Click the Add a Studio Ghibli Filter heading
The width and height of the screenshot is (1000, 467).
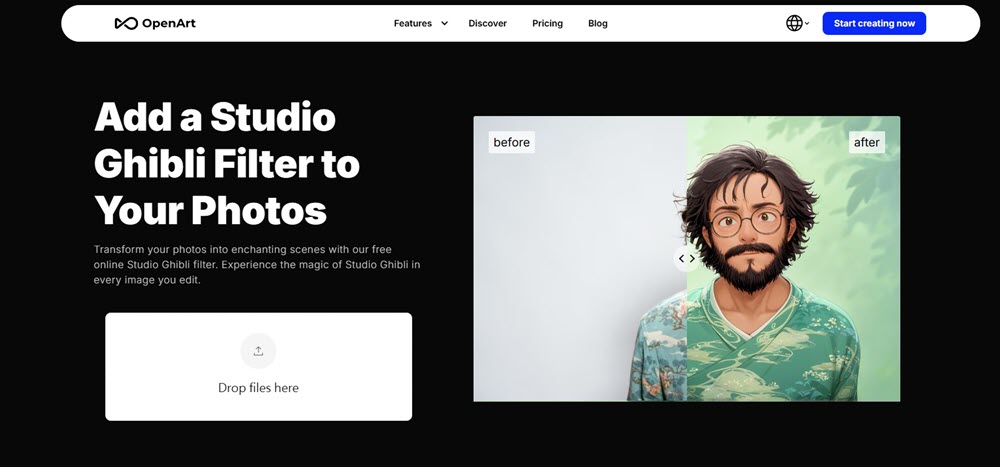pos(227,164)
